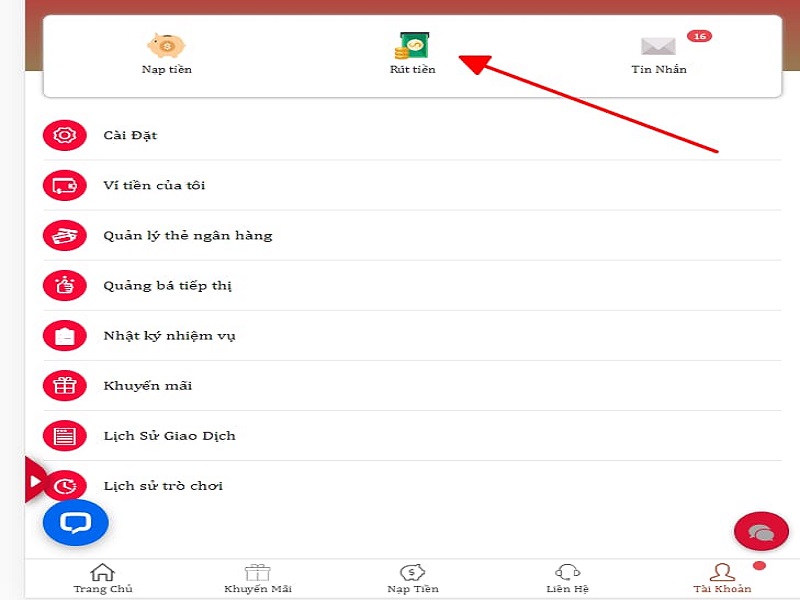
Task: Click the Quảng bá tiếp thị icon
Action: click(x=65, y=286)
